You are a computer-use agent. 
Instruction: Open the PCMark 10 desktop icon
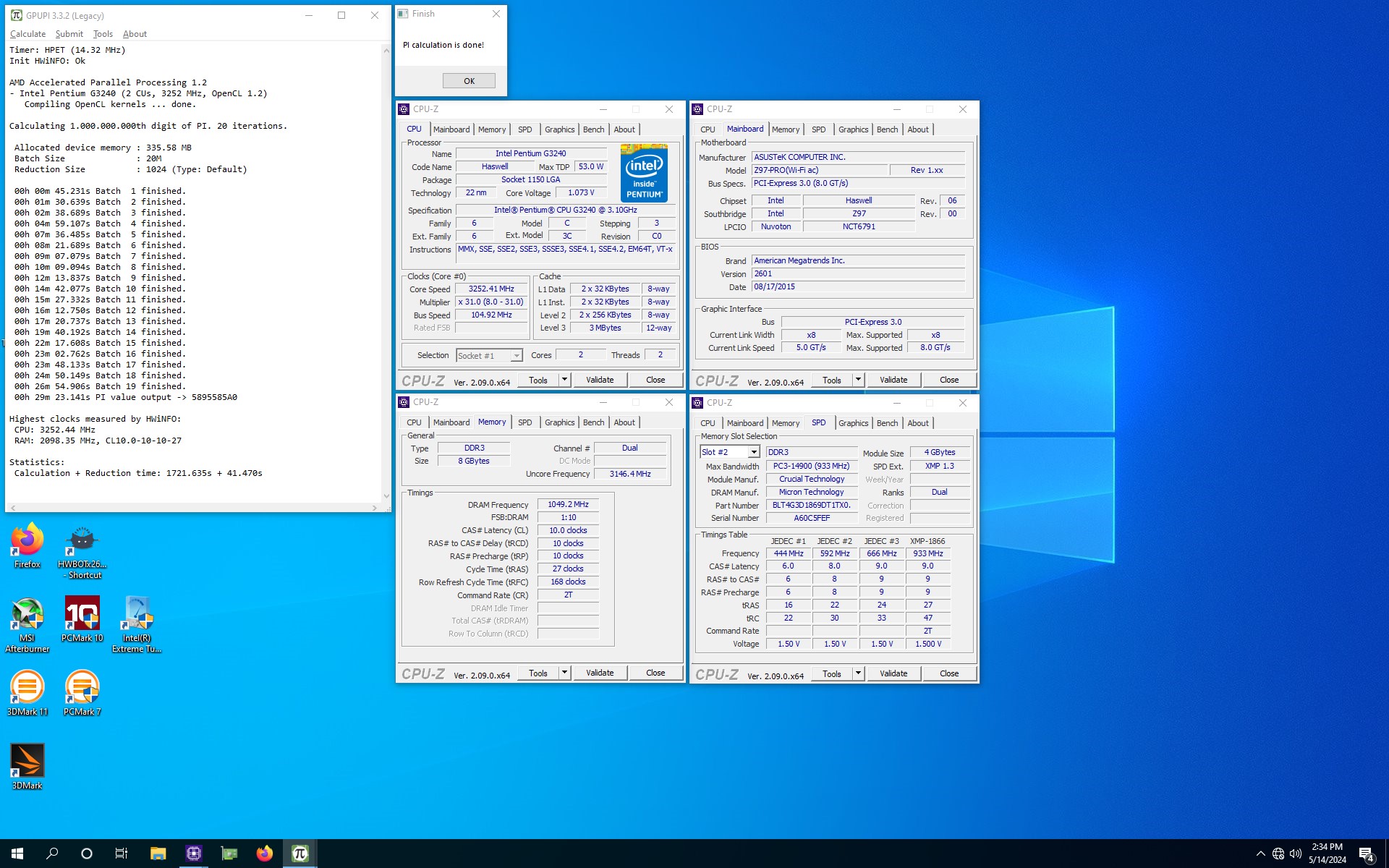[x=82, y=619]
